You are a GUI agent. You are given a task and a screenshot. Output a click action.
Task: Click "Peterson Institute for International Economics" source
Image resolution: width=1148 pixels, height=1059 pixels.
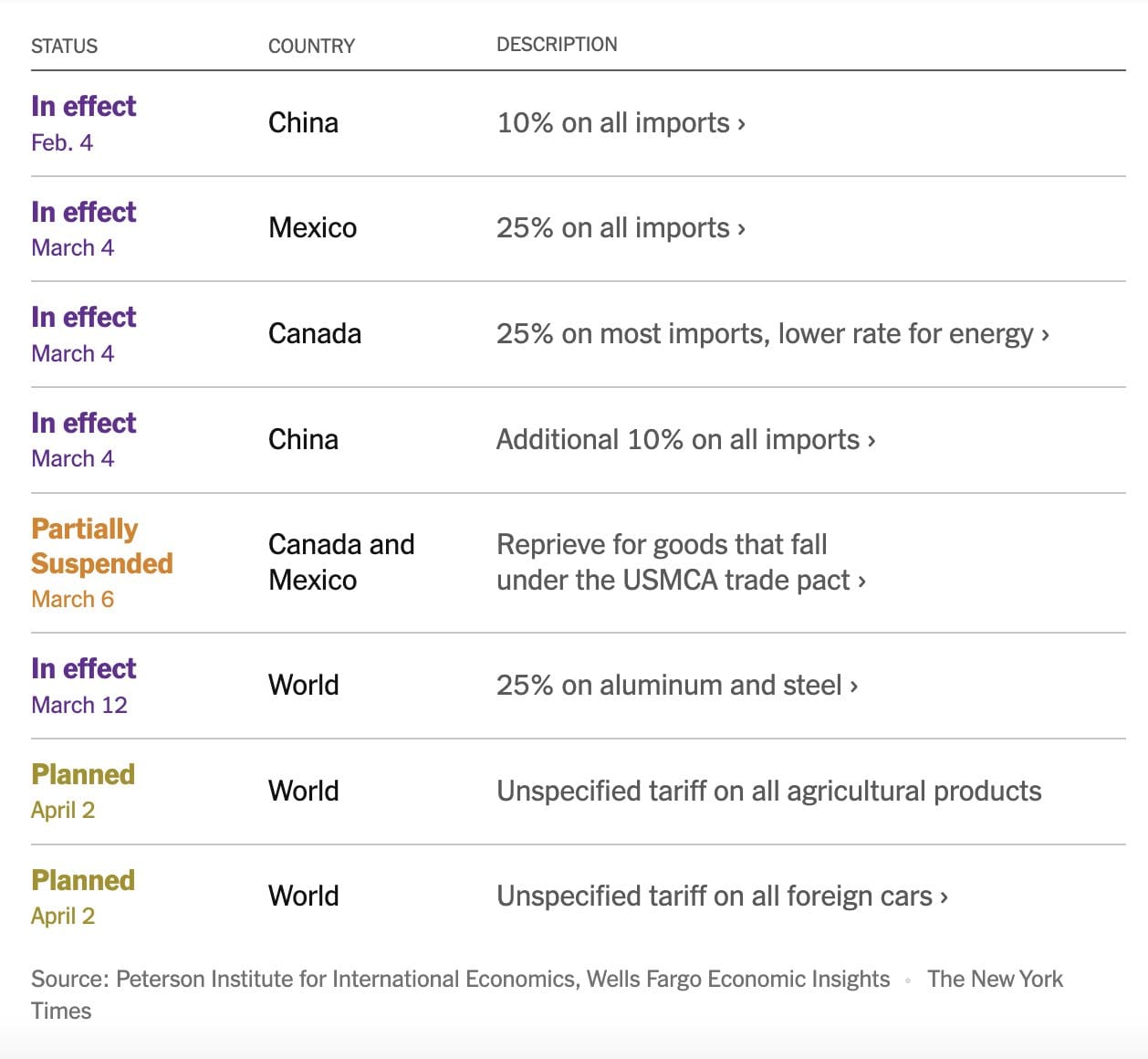pyautogui.click(x=347, y=979)
